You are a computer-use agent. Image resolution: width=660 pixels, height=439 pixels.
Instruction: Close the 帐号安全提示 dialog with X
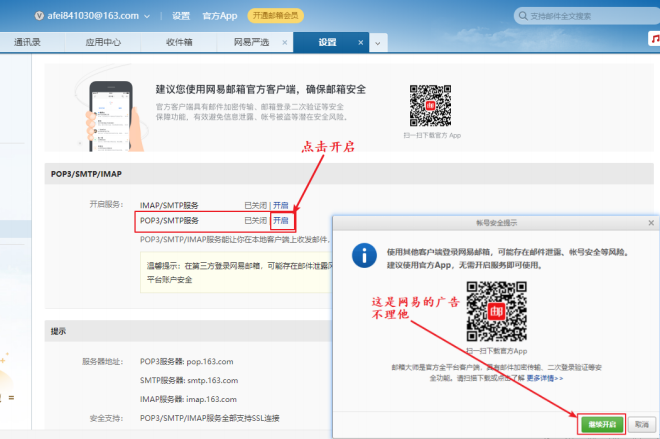tap(651, 222)
